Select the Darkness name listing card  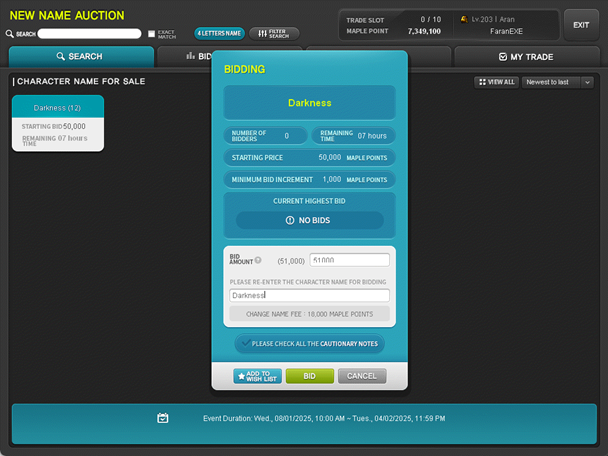click(x=57, y=123)
